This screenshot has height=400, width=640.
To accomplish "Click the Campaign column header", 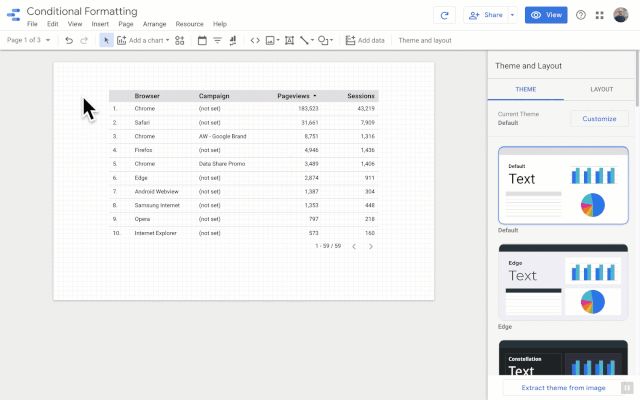I will point(214,96).
